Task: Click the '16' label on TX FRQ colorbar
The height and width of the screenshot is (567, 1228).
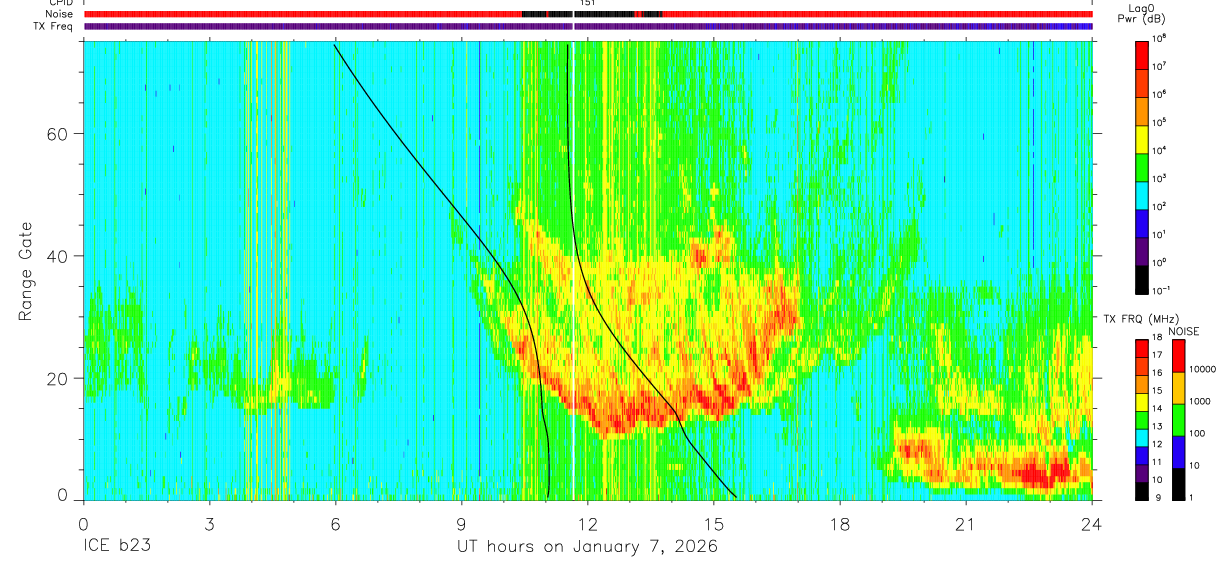Action: [1157, 374]
